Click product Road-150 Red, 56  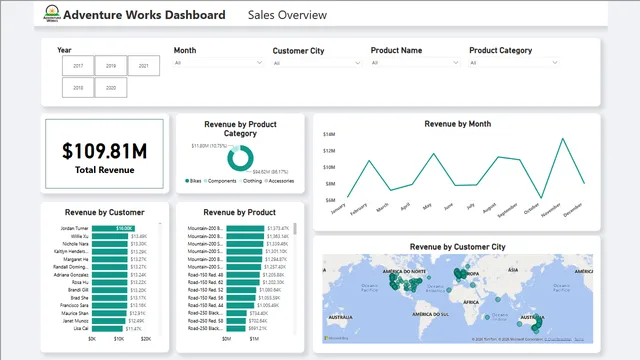click(x=205, y=298)
